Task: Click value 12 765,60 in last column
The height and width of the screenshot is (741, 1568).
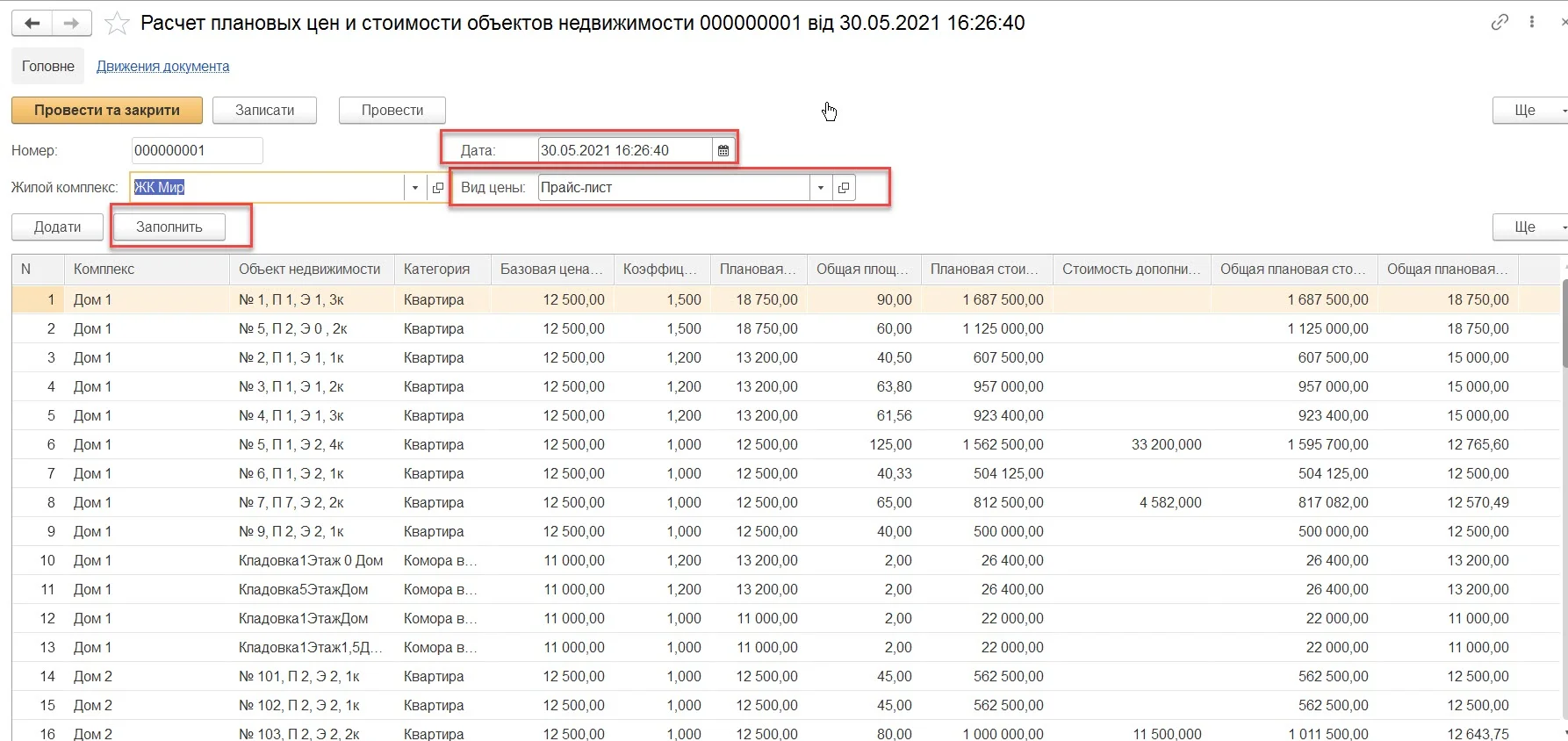Action: click(x=1478, y=444)
